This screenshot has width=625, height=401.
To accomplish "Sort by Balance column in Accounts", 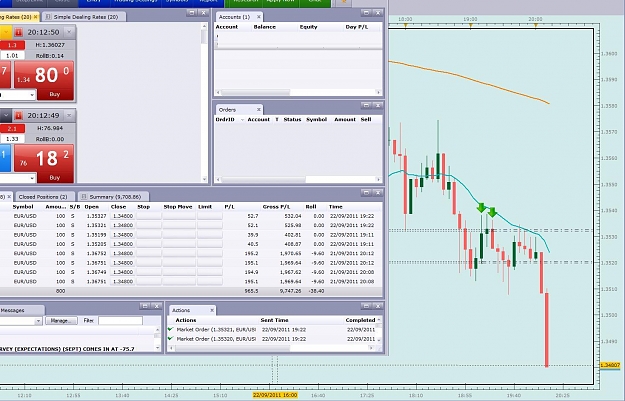I will click(264, 27).
